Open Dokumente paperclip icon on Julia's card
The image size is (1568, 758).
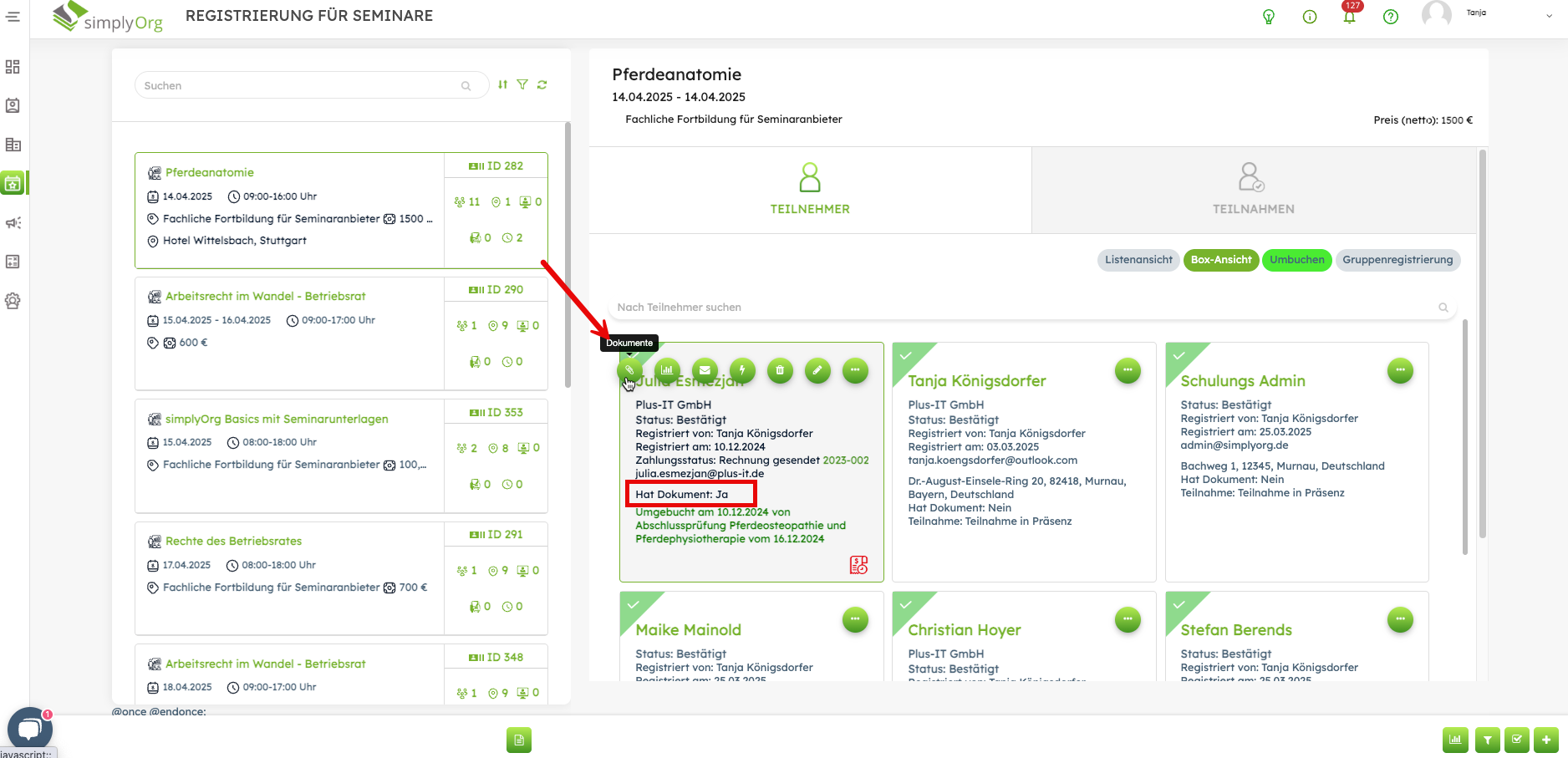point(629,370)
